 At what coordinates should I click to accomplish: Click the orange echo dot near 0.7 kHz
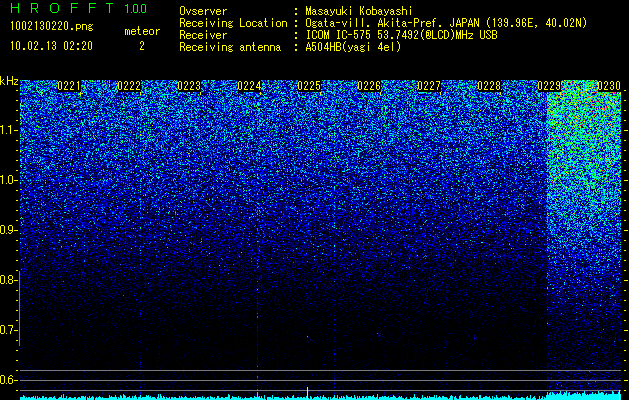point(308,336)
